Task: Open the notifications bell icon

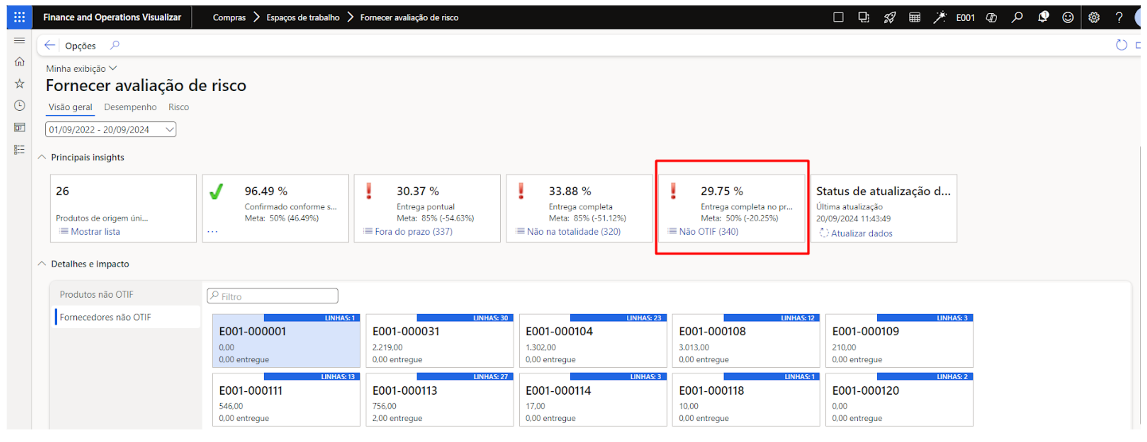Action: [1043, 17]
